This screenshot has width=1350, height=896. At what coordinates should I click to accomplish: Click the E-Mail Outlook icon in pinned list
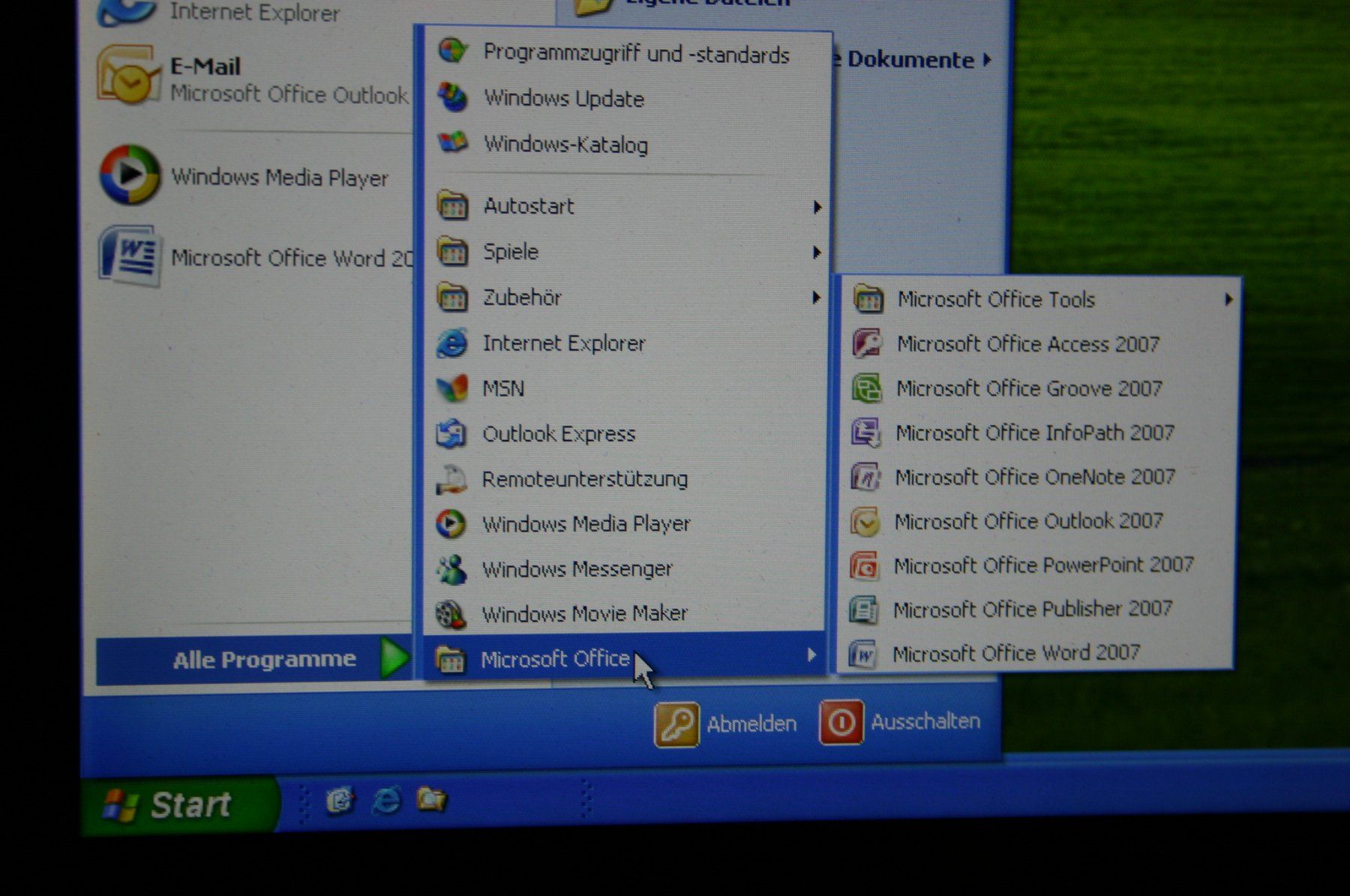(128, 75)
